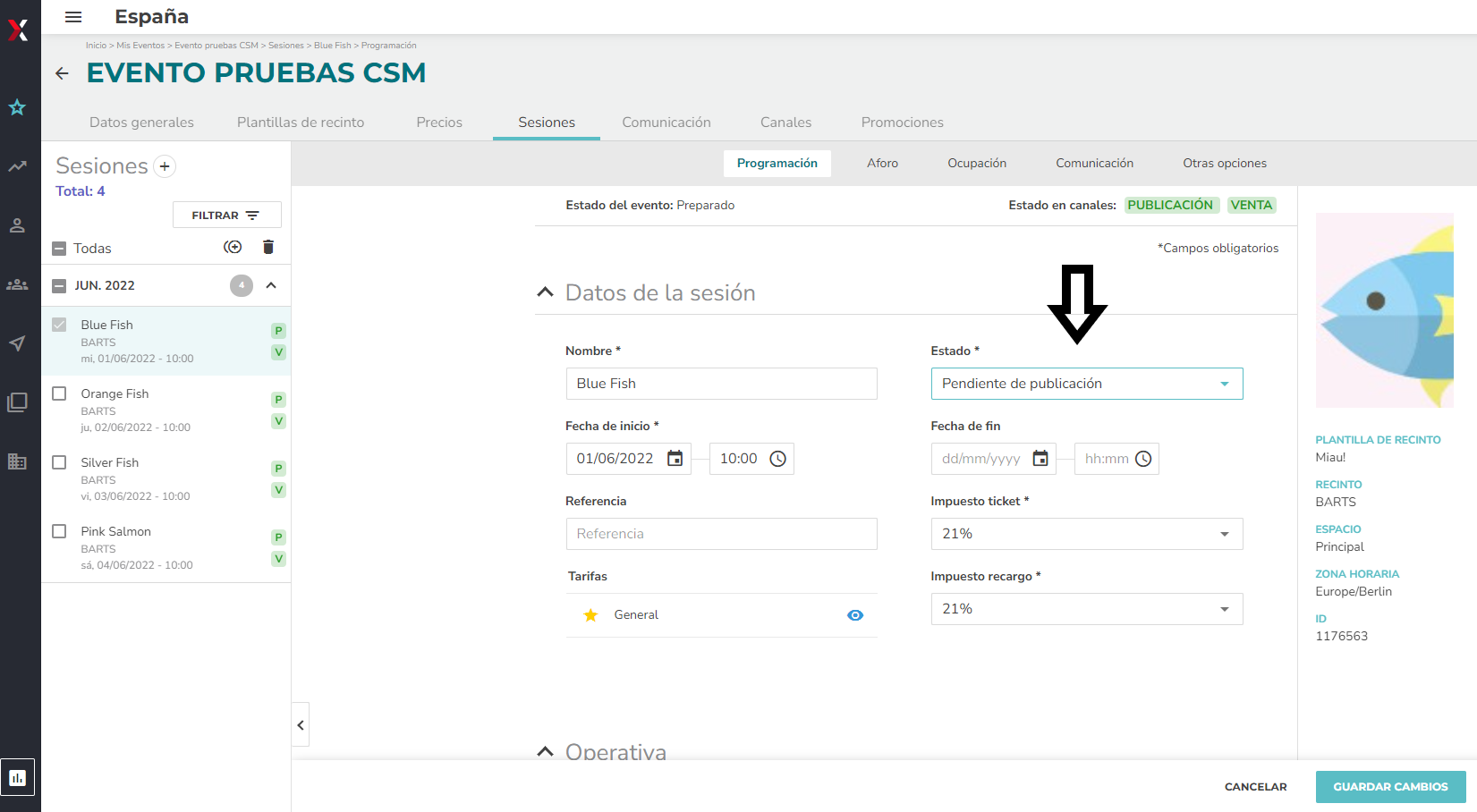The height and width of the screenshot is (812, 1477).
Task: Click the PUBLICACIÓN channel status badge
Action: click(x=1170, y=205)
